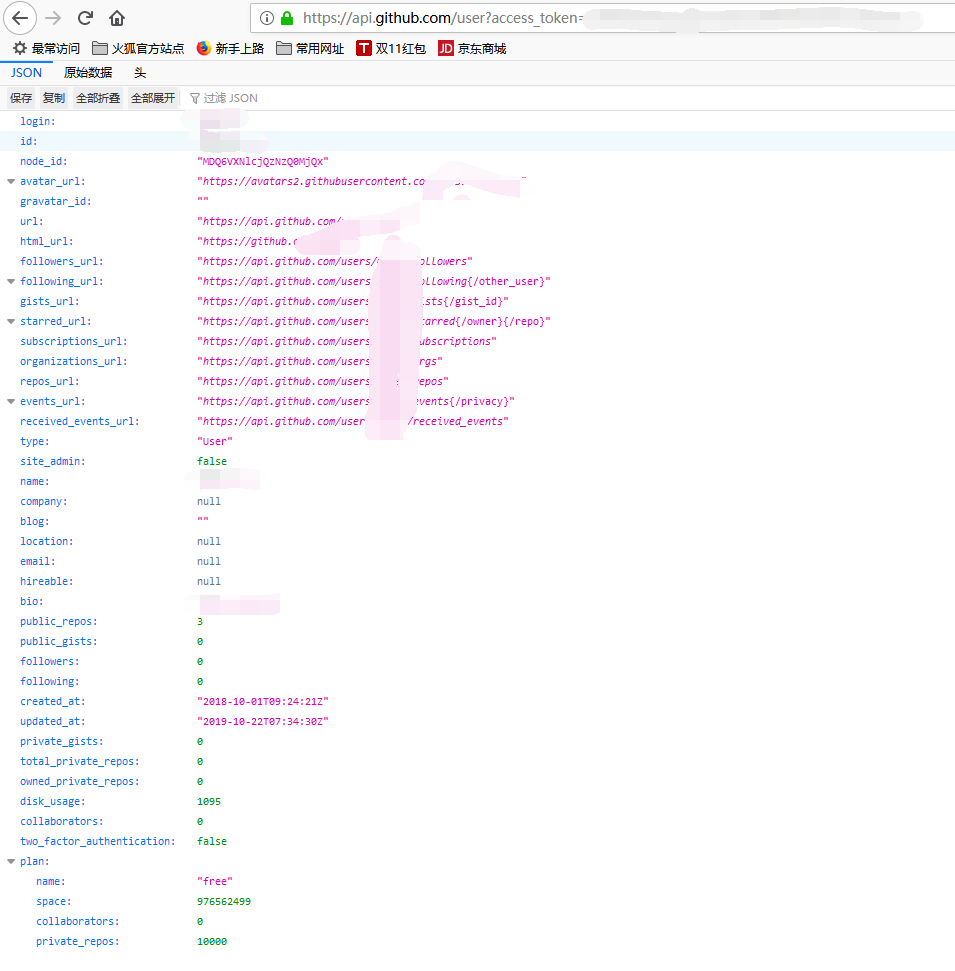Switch to the 头 headers tab

click(140, 72)
